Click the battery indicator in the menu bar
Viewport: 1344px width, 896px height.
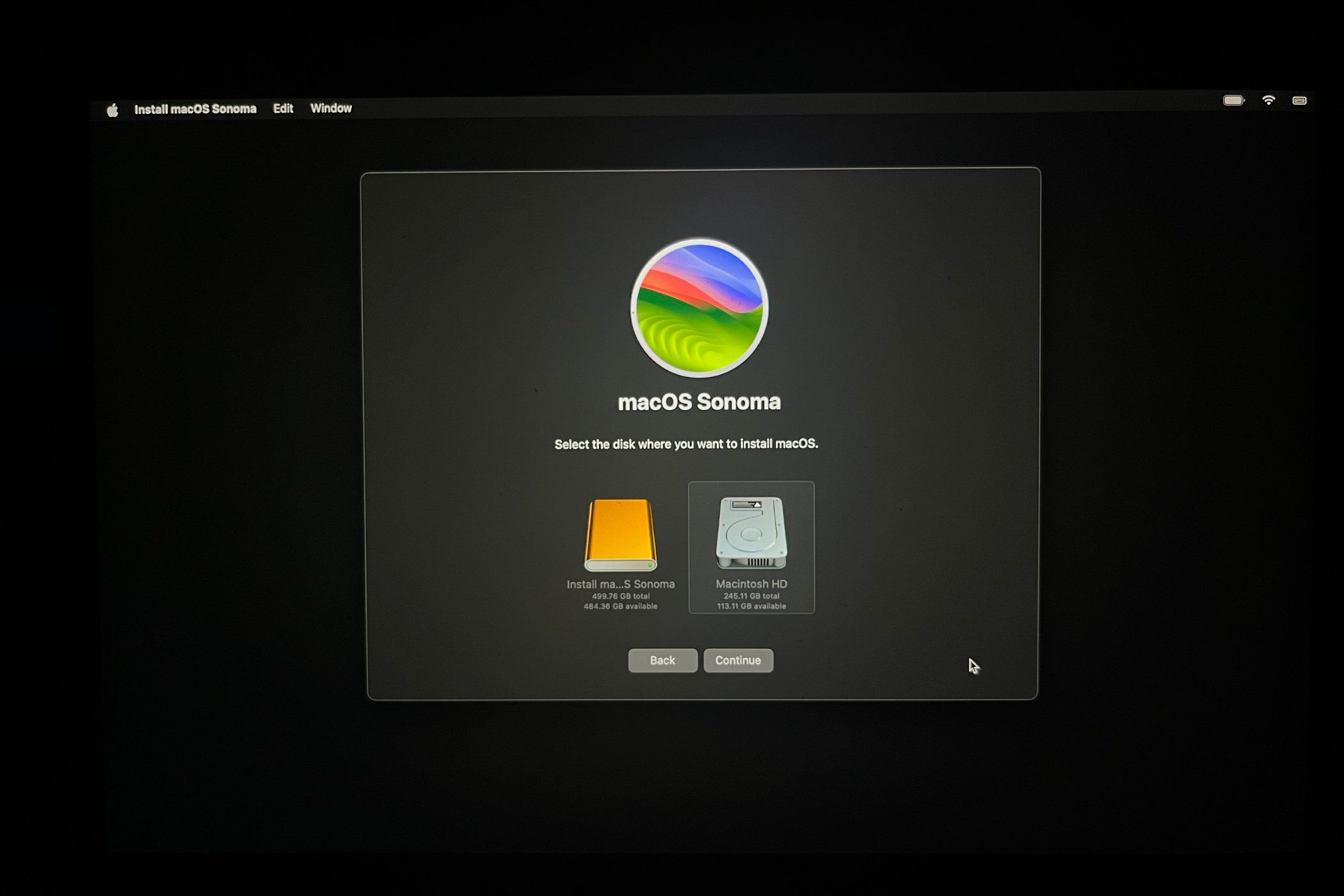pos(1234,100)
